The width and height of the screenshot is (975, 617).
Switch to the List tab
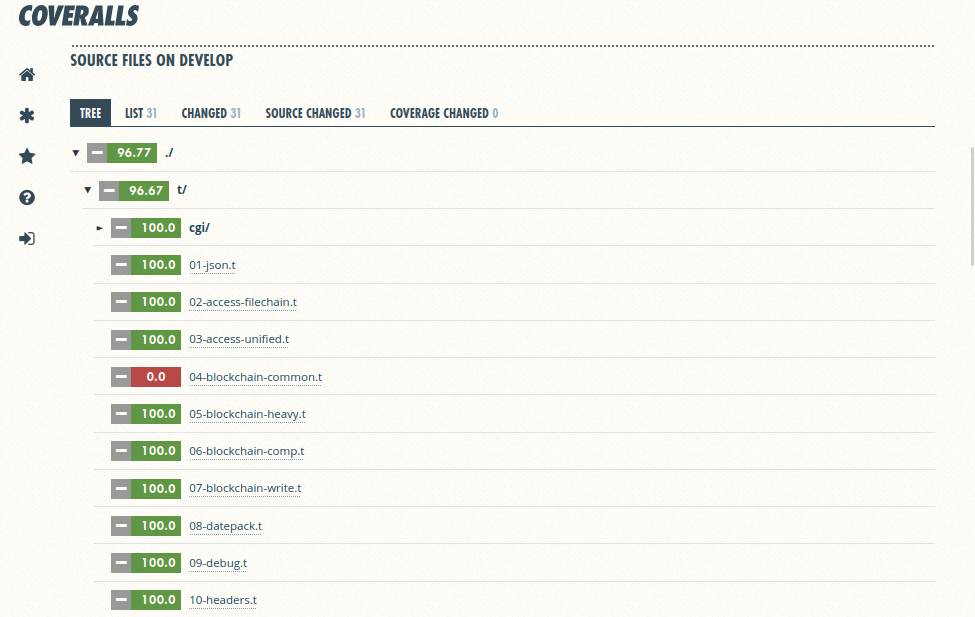coord(140,113)
